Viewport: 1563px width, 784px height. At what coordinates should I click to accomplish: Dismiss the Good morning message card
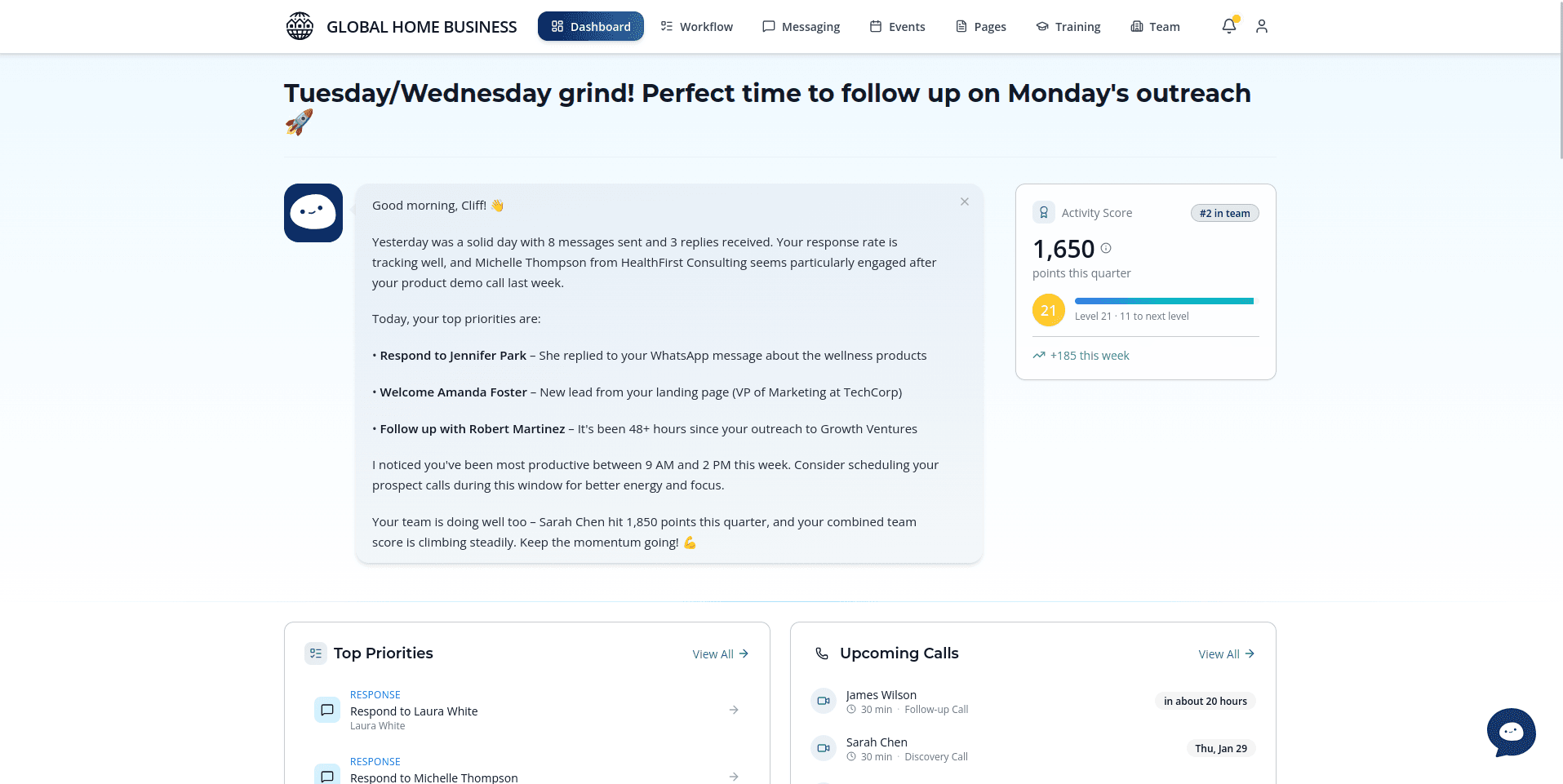pos(965,202)
